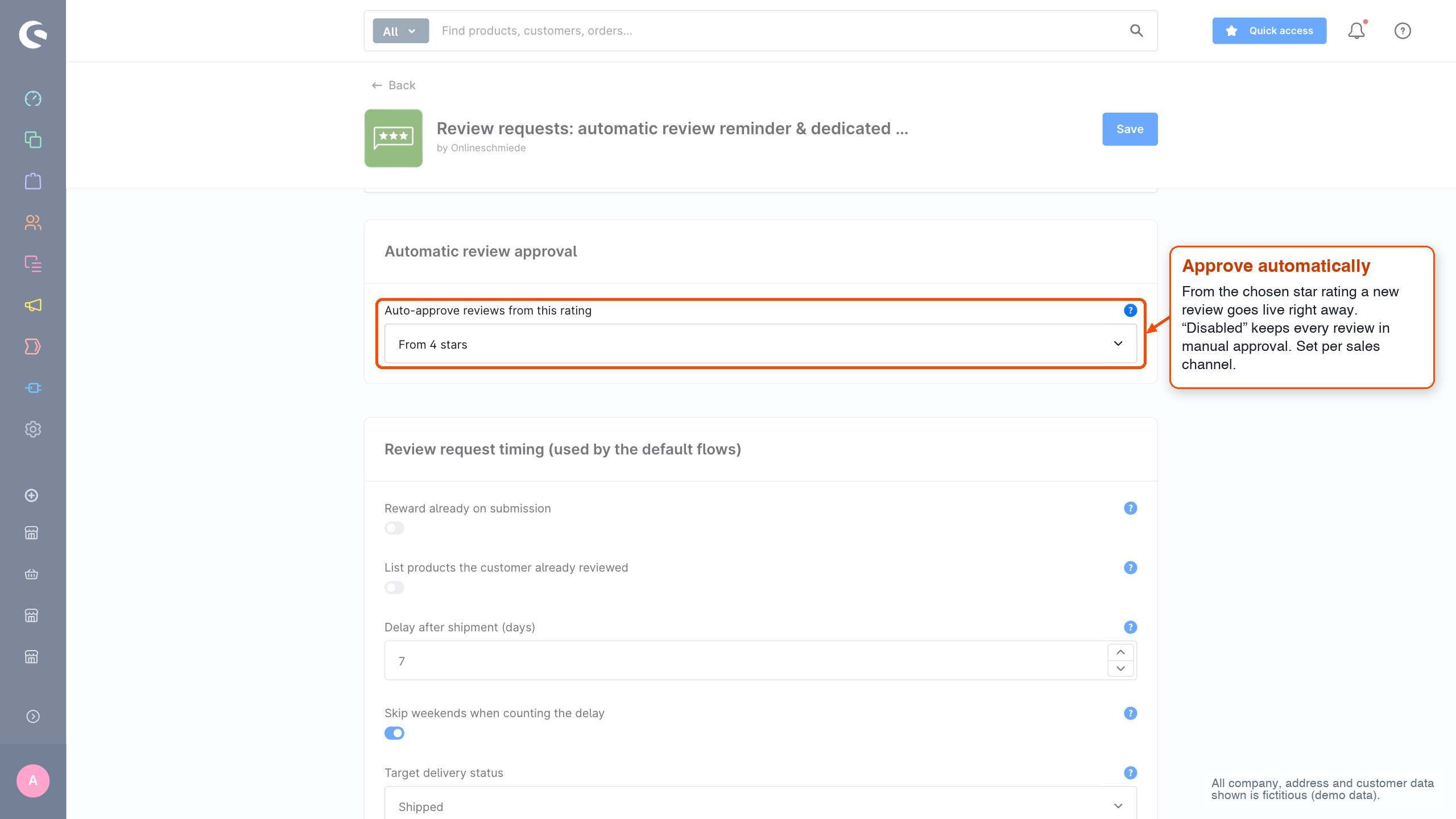Click the add sales channel plus icon

tap(32, 495)
